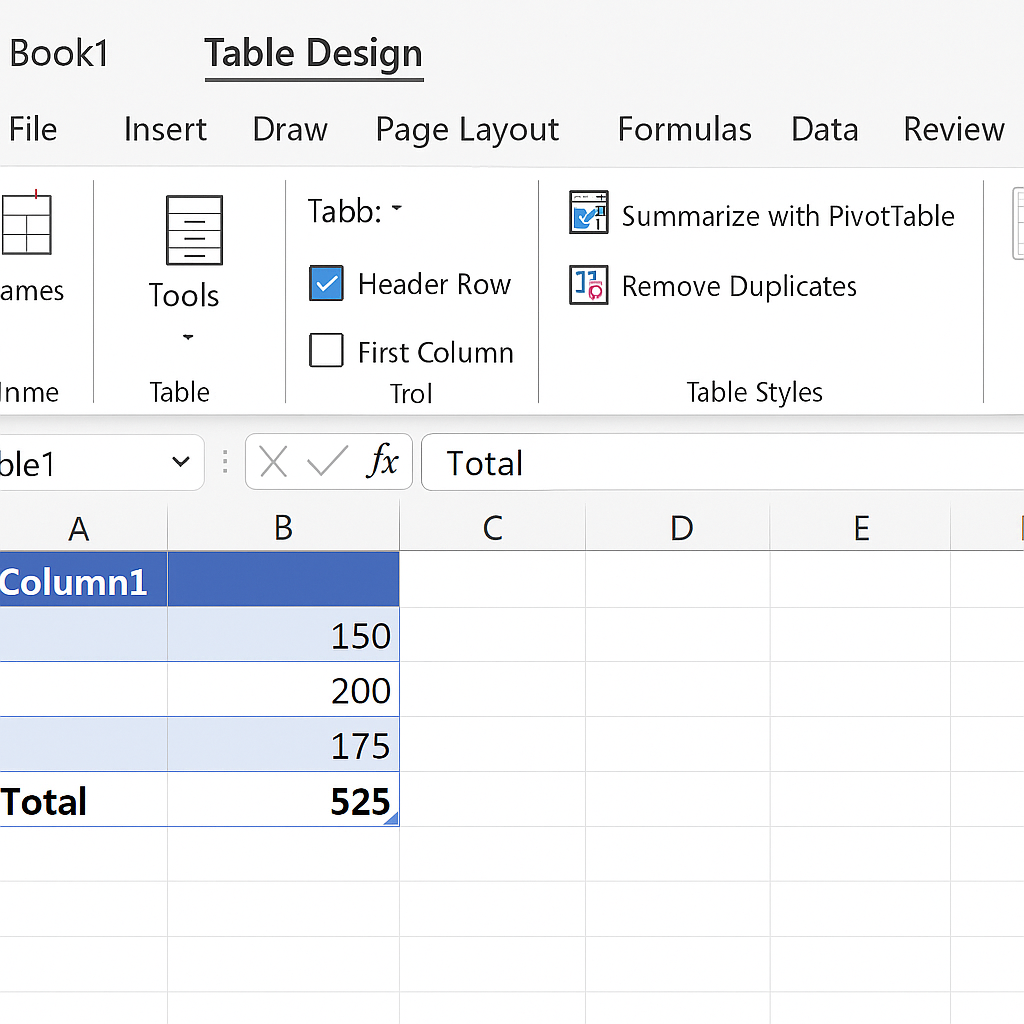The image size is (1024, 1024).
Task: Expand the Tools dropdown arrow
Action: (187, 337)
